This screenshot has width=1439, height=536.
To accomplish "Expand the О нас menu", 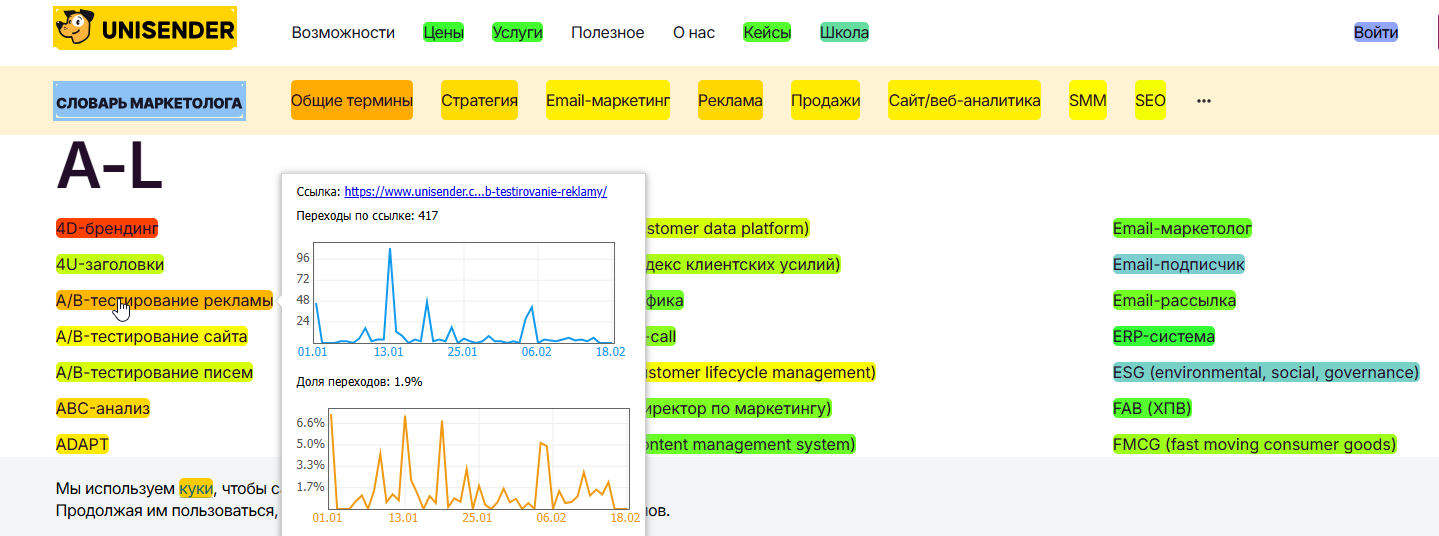I will (694, 33).
